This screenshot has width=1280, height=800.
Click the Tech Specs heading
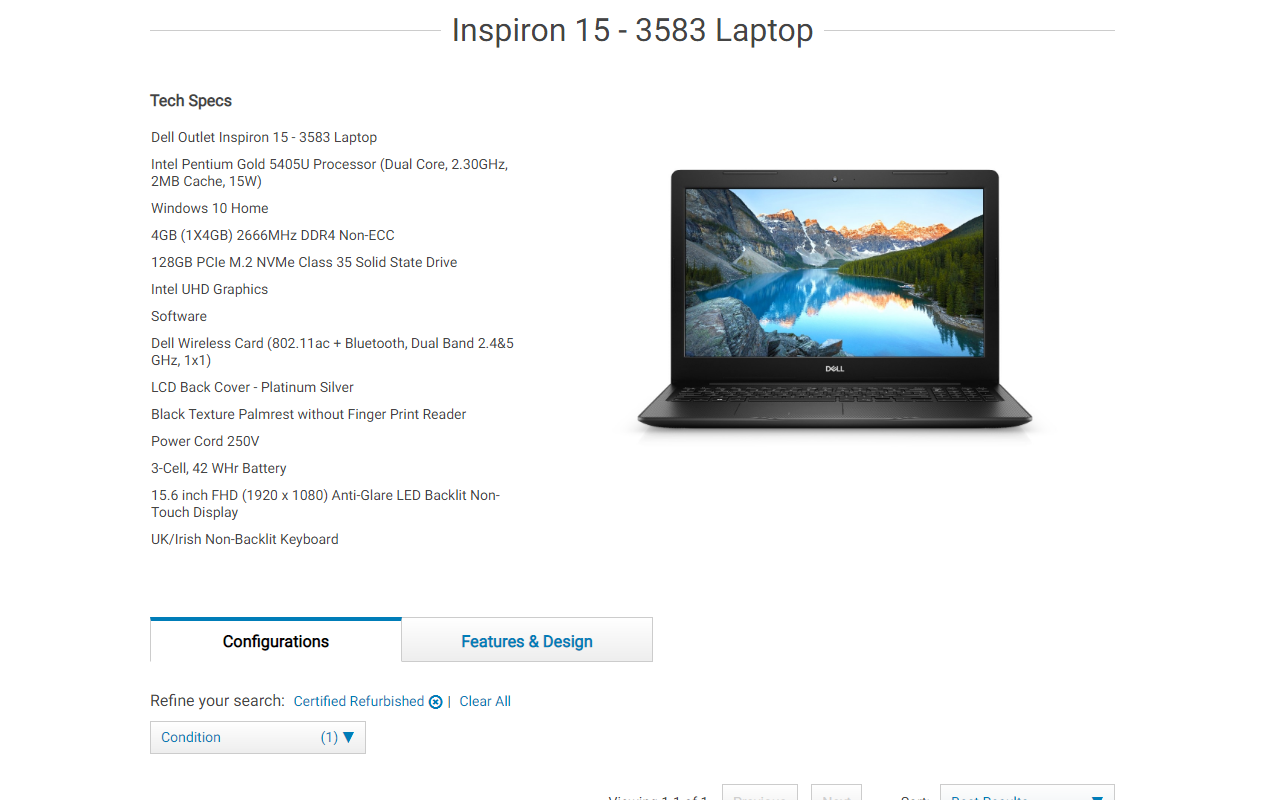point(191,101)
